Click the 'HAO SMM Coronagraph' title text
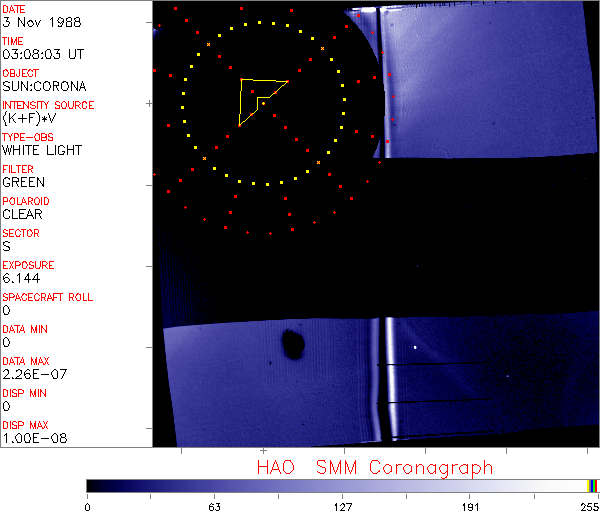Image resolution: width=600 pixels, height=512 pixels. point(374,467)
